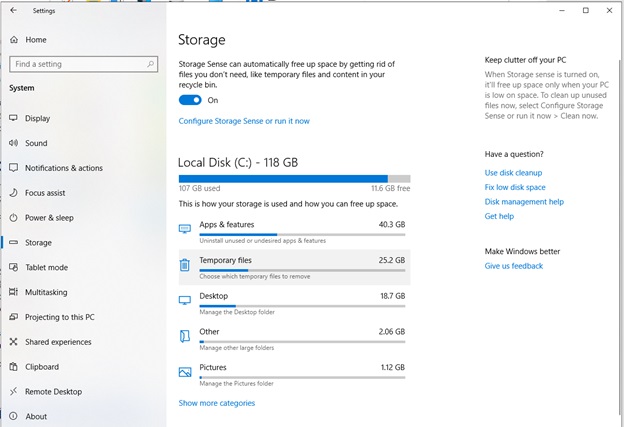
Task: Click the Local Disk C: usage bar
Action: tap(294, 179)
